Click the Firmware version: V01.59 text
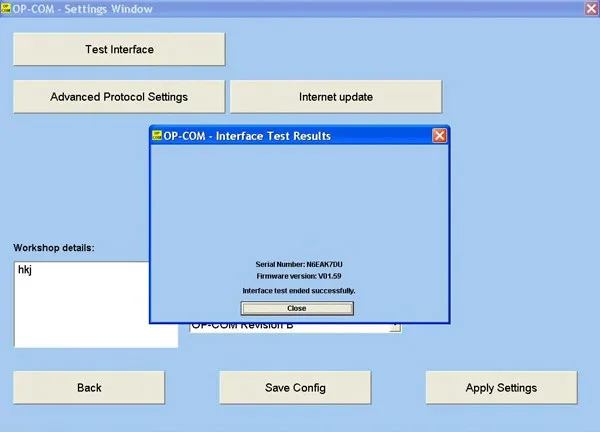This screenshot has height=432, width=600. 299,276
